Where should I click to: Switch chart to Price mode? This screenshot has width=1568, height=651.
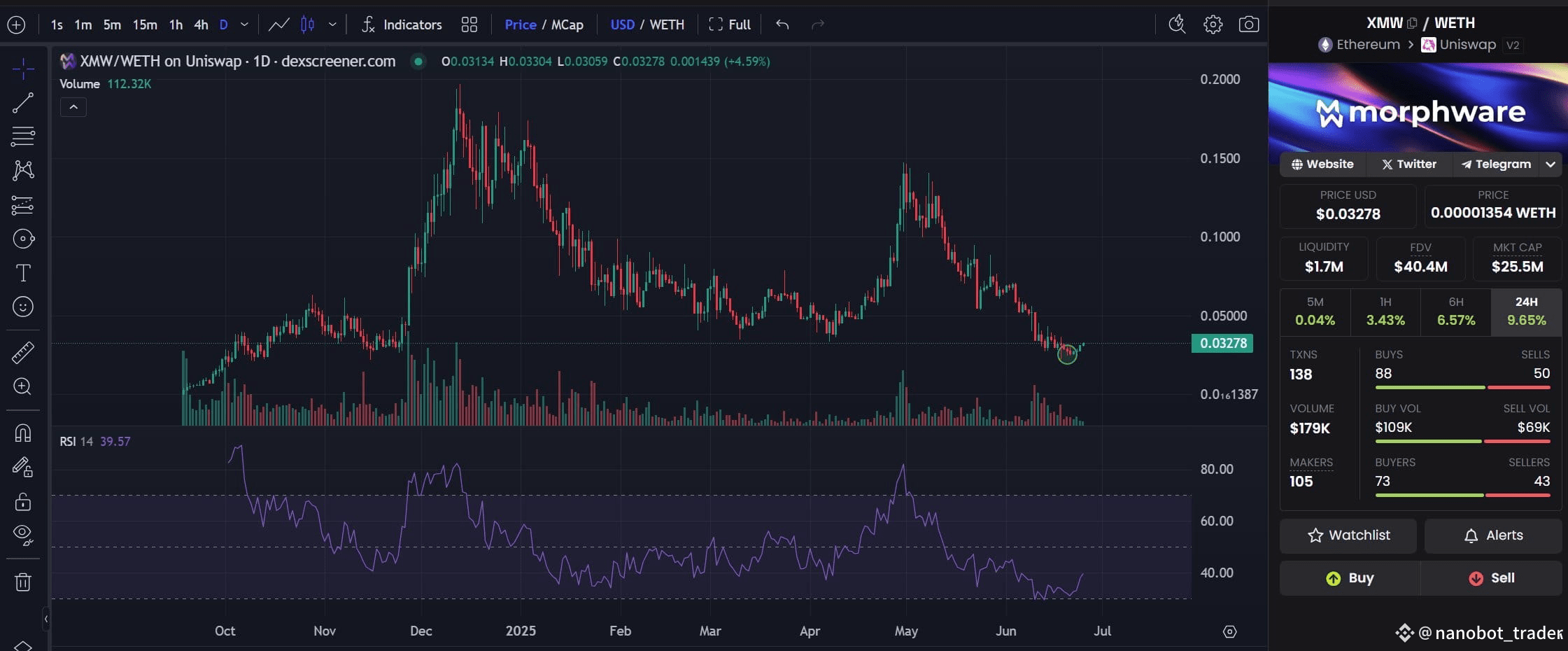[x=521, y=25]
